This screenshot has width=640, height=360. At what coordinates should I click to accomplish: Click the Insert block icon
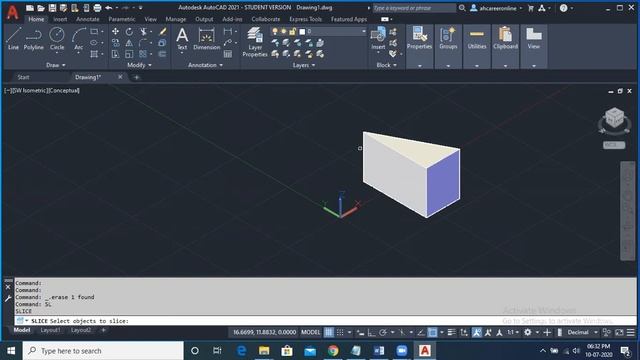coord(378,38)
